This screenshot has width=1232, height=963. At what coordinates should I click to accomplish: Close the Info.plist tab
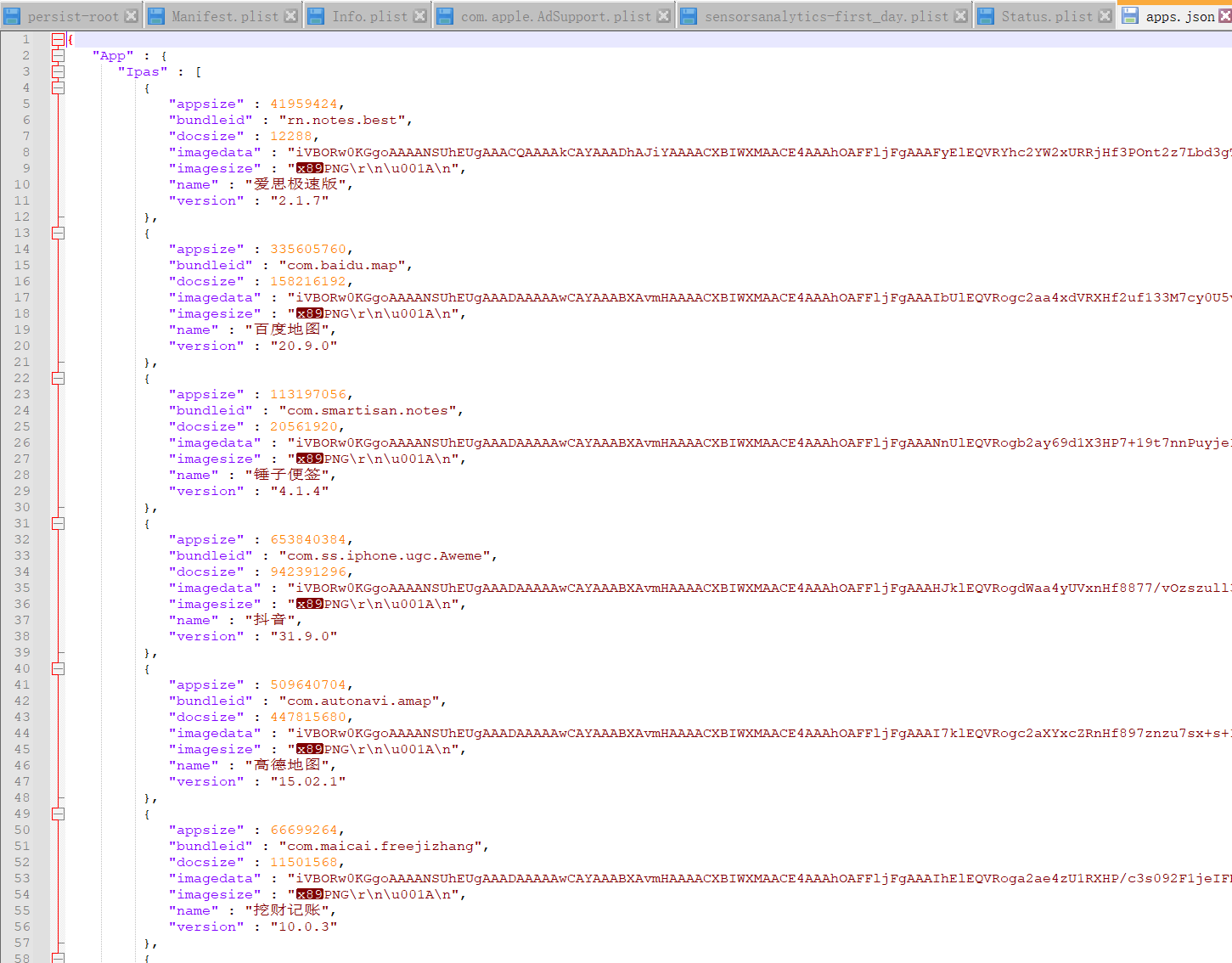coord(419,15)
